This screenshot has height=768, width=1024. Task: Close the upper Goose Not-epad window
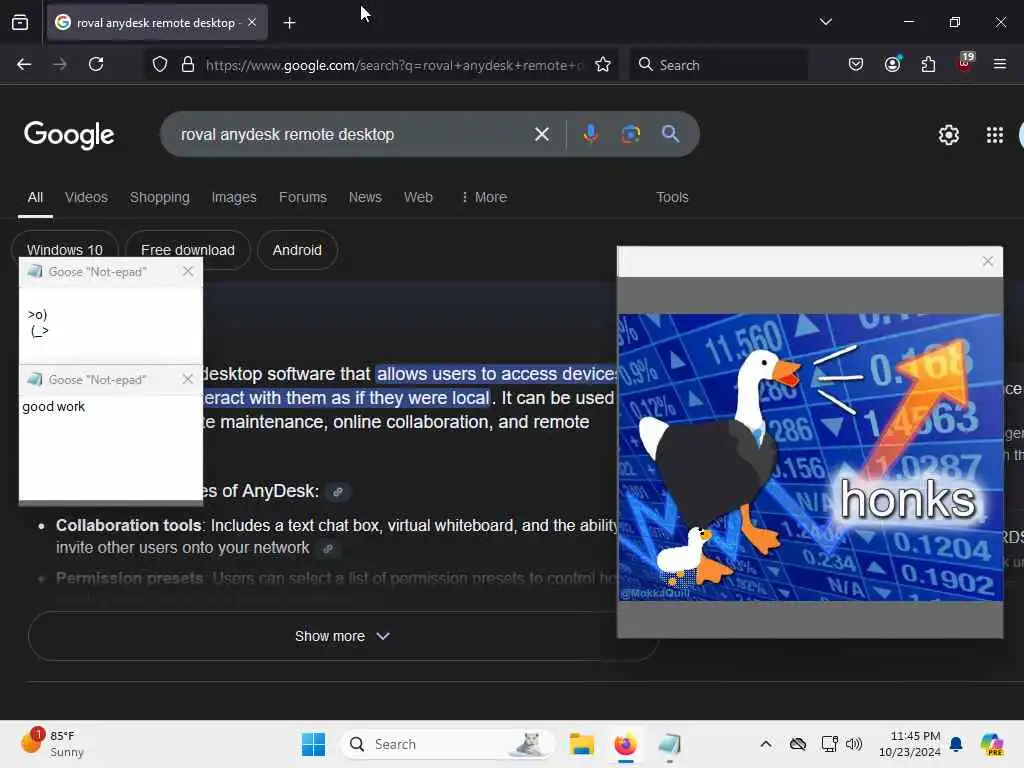tap(188, 271)
